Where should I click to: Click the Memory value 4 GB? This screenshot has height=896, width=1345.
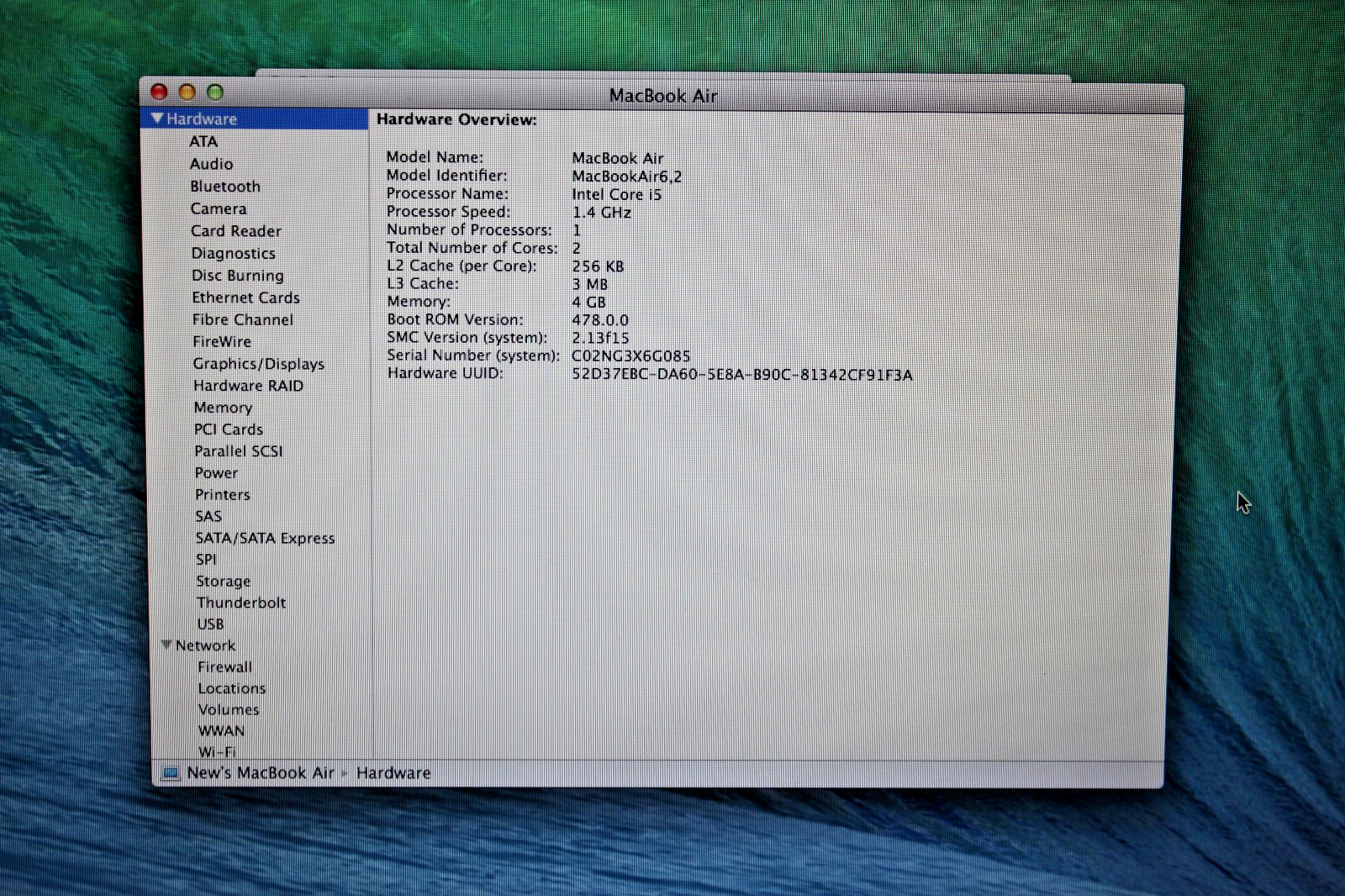[x=588, y=302]
